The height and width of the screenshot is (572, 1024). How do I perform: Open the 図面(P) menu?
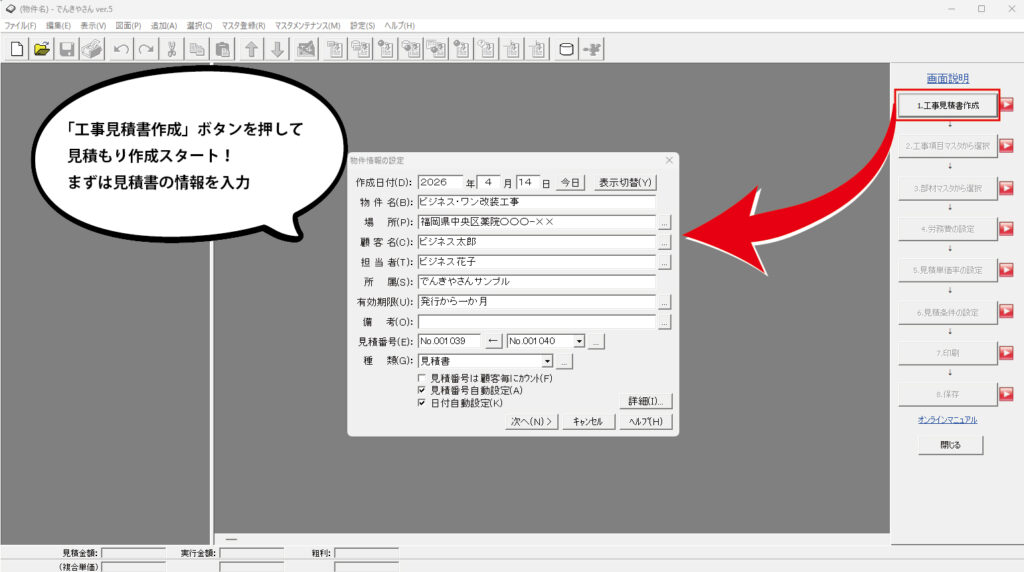tap(128, 25)
